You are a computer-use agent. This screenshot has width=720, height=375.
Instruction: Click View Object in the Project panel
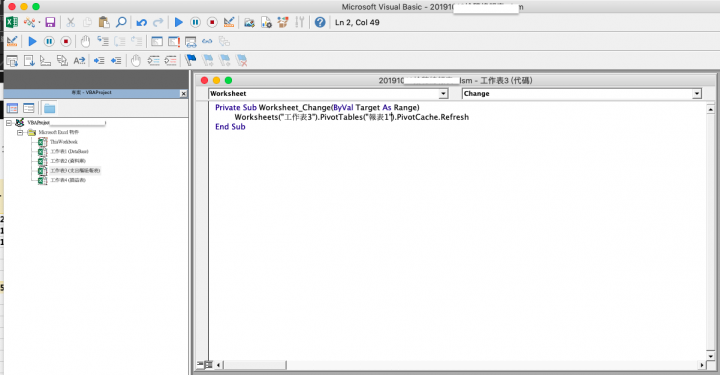point(29,108)
